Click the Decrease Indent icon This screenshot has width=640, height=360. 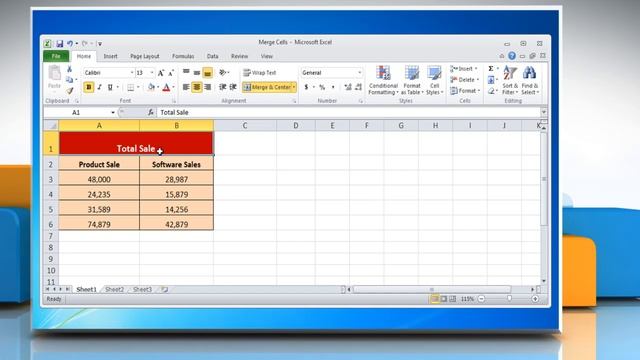[222, 87]
